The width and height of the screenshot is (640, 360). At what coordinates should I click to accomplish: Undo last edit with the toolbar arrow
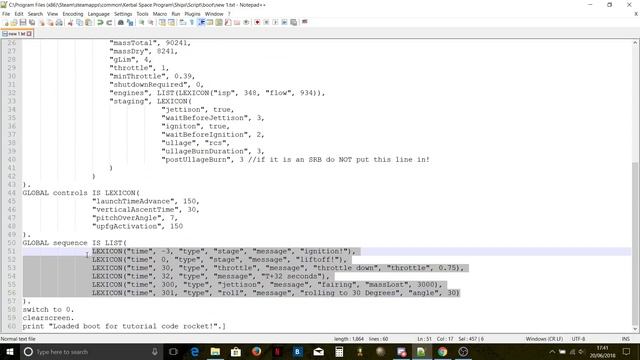click(100, 22)
